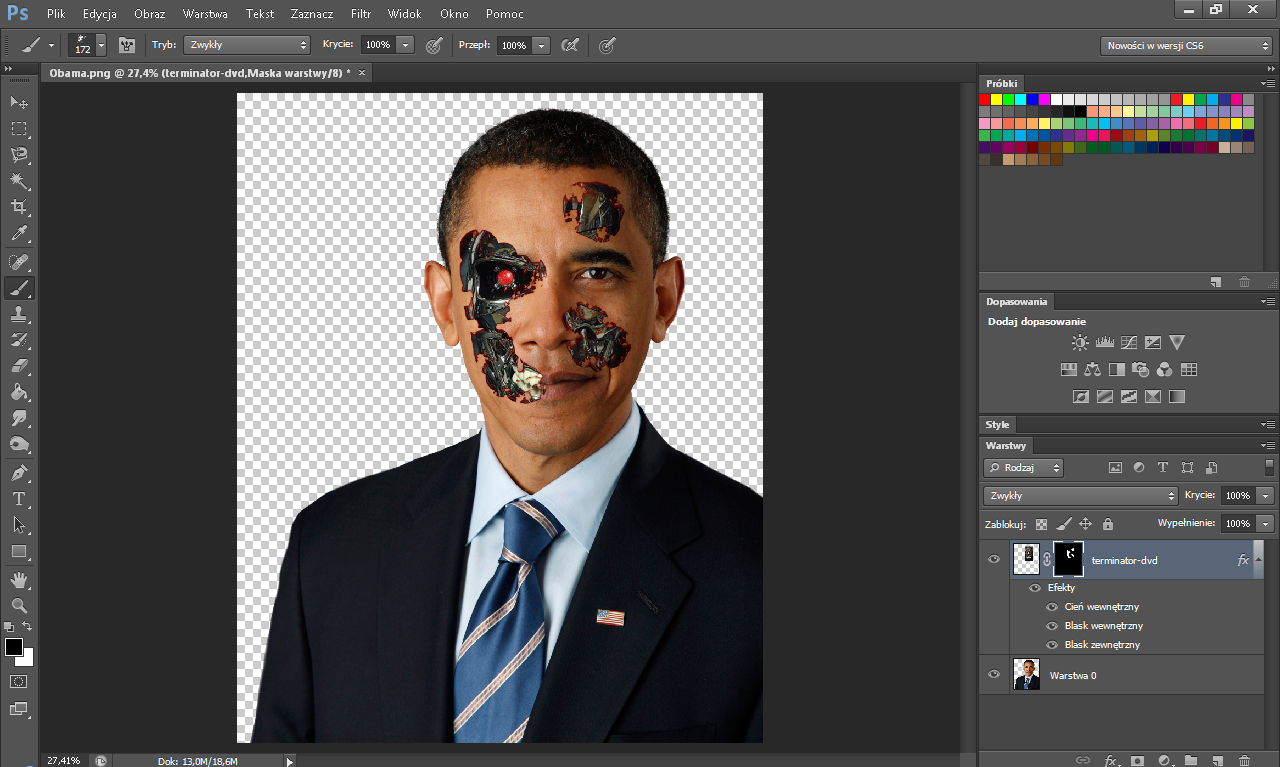Open the Rodzaj layer filter dropdown
The width and height of the screenshot is (1280, 767).
point(1024,467)
